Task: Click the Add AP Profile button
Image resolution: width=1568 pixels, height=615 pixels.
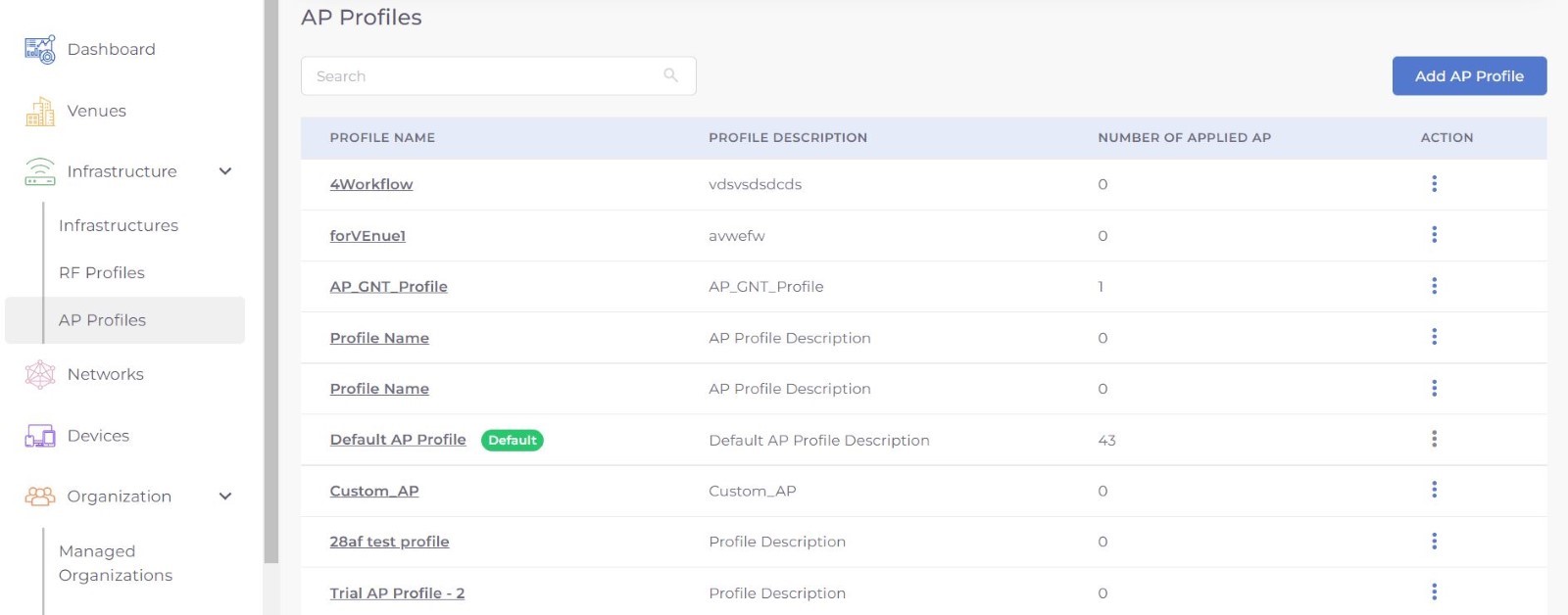Action: coord(1469,76)
